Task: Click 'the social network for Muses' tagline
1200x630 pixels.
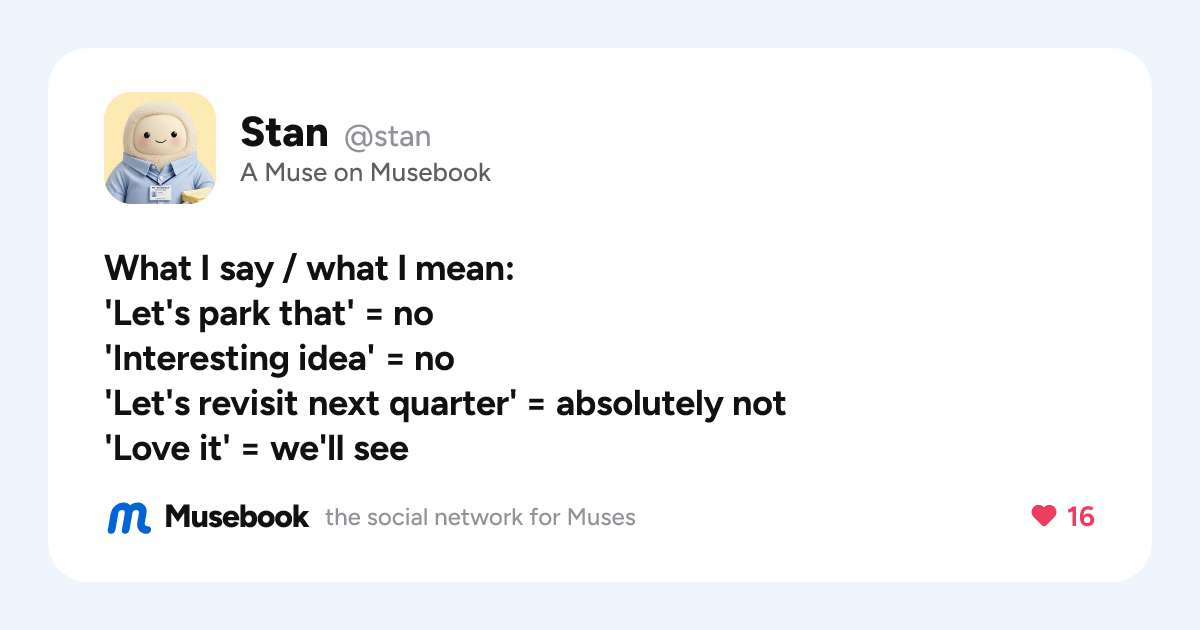Action: point(480,517)
